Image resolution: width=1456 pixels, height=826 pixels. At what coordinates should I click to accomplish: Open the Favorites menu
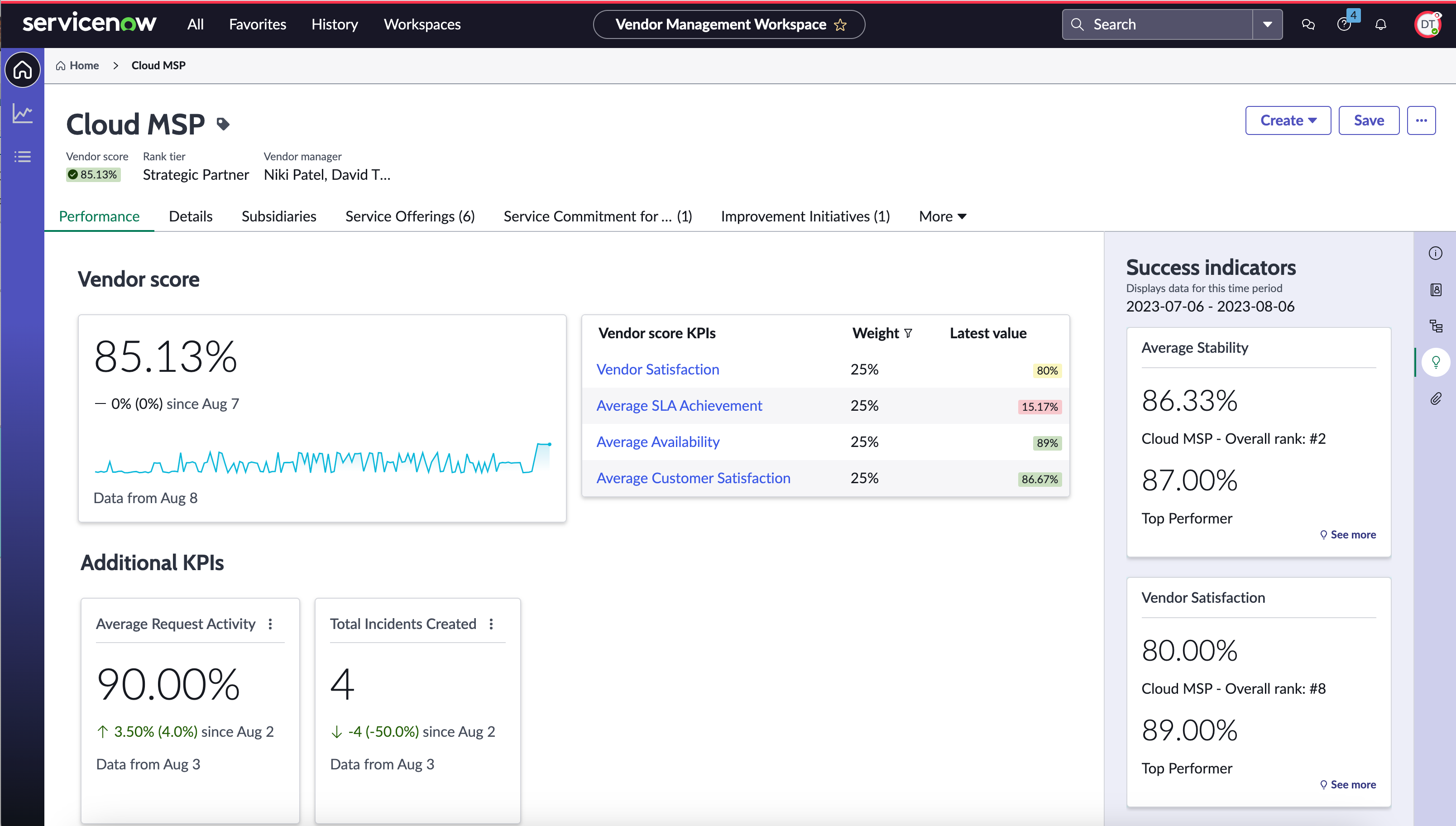pyautogui.click(x=258, y=24)
